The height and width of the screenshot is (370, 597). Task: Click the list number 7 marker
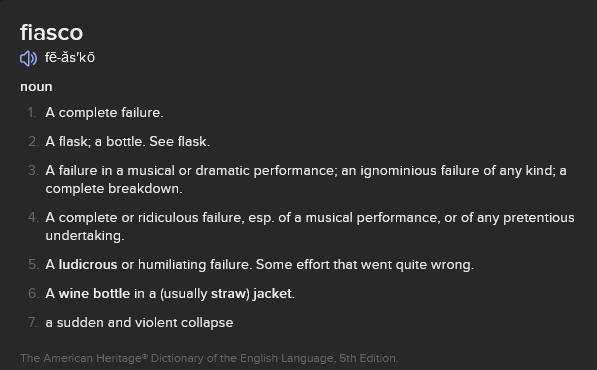pyautogui.click(x=33, y=323)
